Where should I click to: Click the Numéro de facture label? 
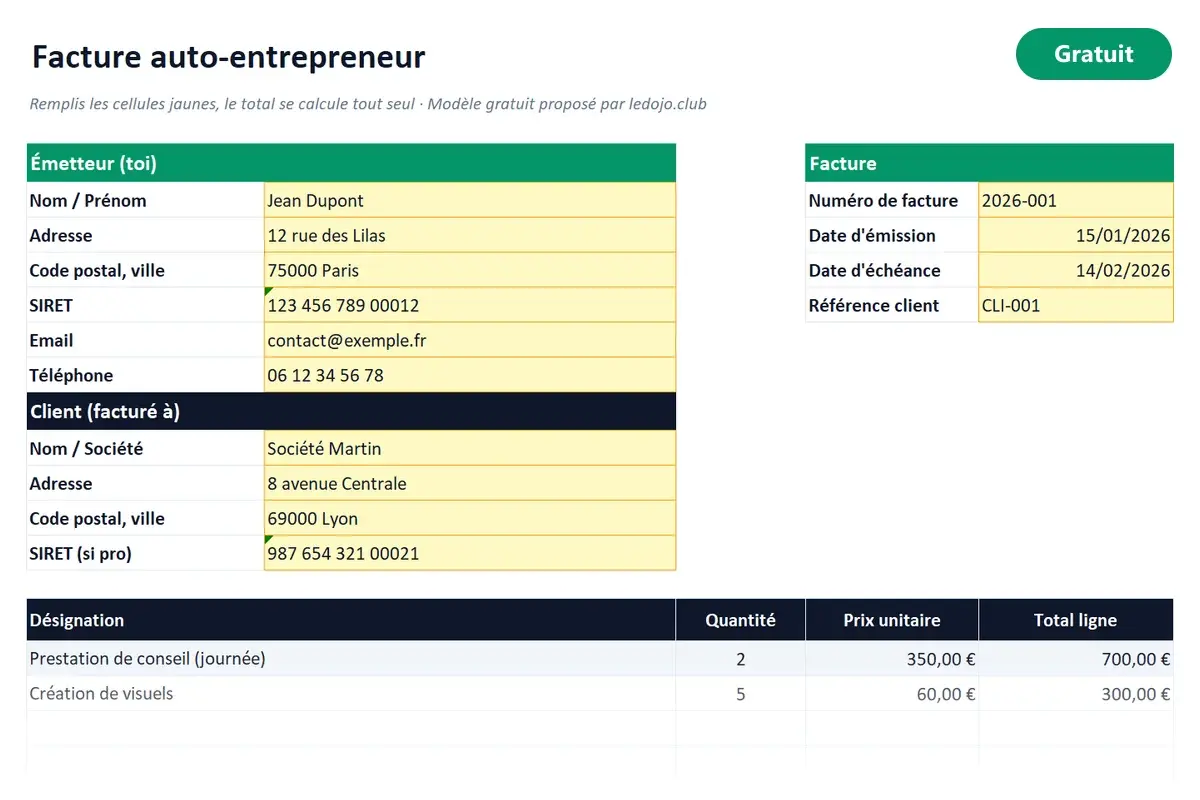pos(883,200)
